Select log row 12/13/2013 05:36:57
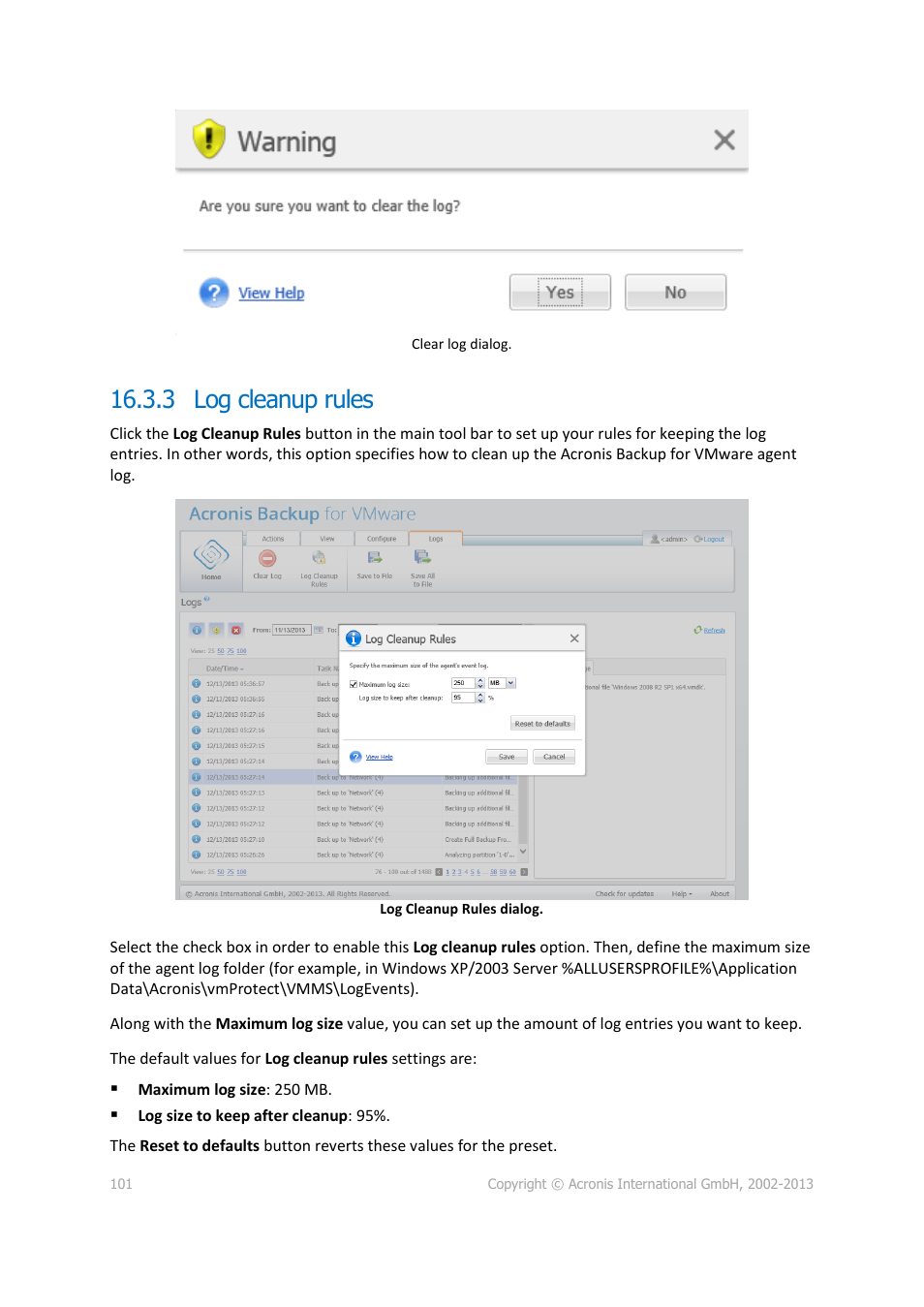 point(263,683)
